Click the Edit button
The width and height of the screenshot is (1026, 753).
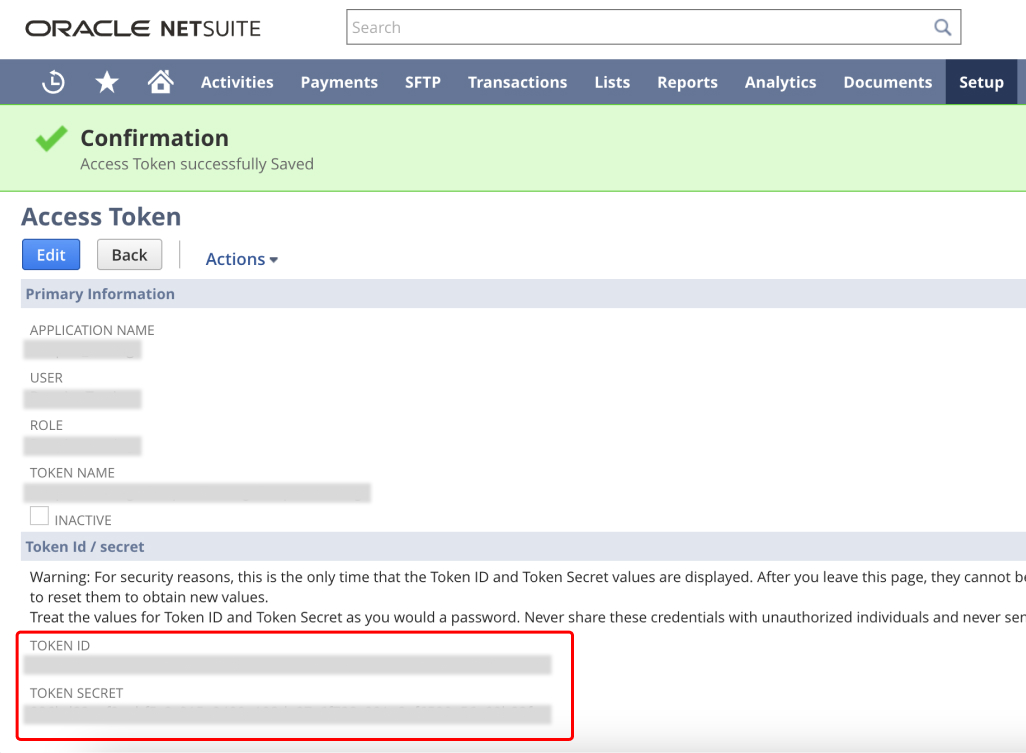pyautogui.click(x=50, y=254)
